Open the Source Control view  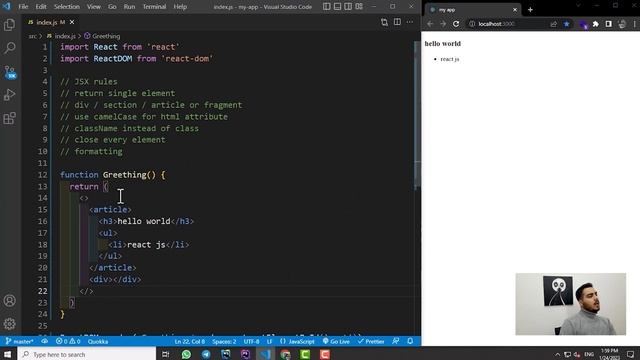(x=9, y=72)
